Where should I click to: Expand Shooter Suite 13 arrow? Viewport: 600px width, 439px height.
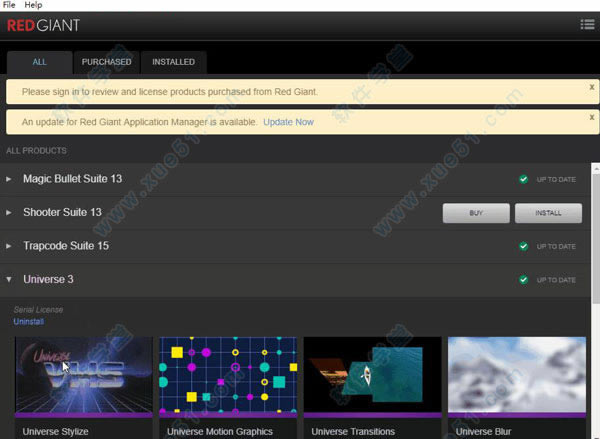[x=8, y=212]
